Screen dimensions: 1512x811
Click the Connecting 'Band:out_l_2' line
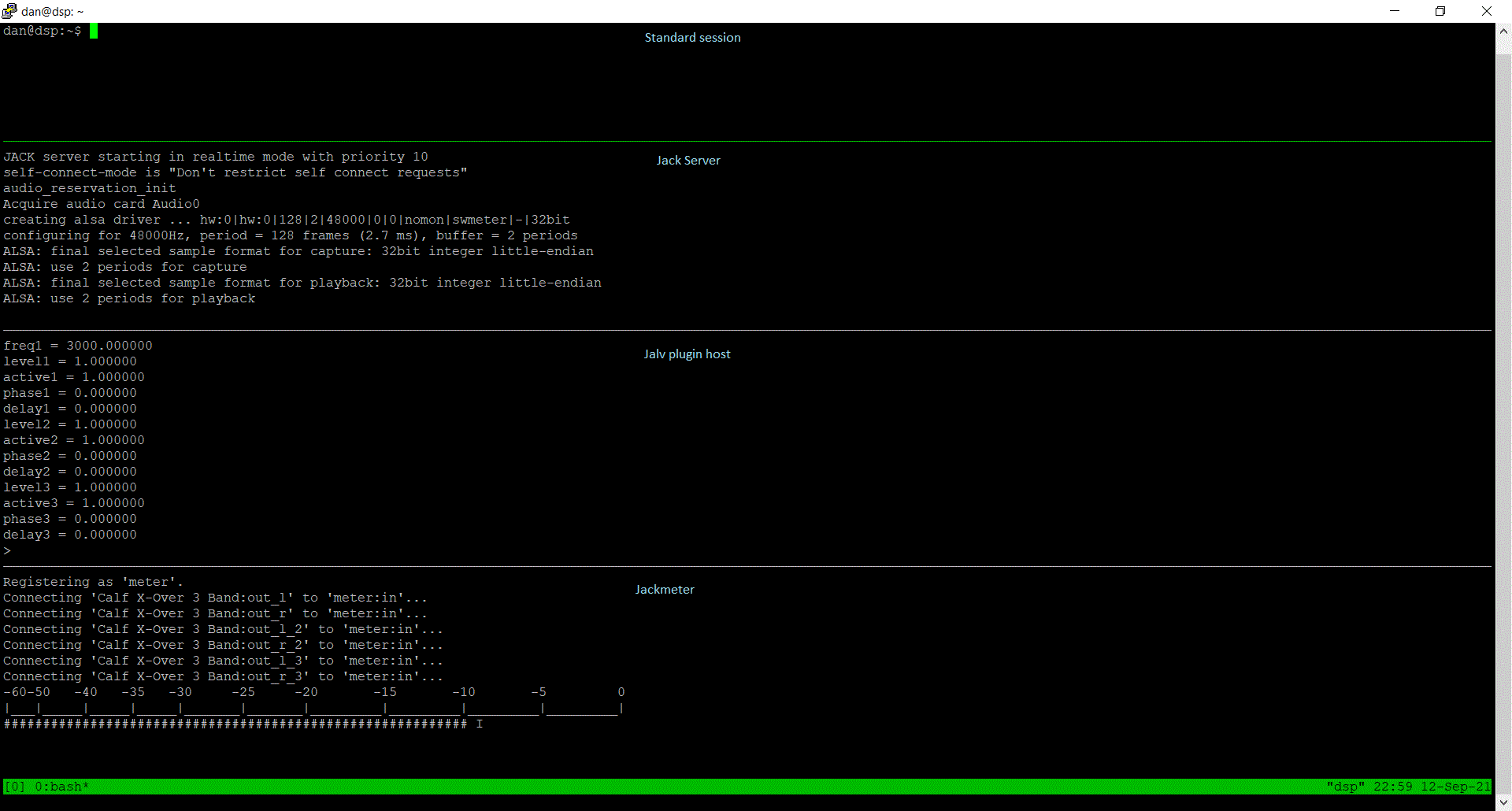224,629
